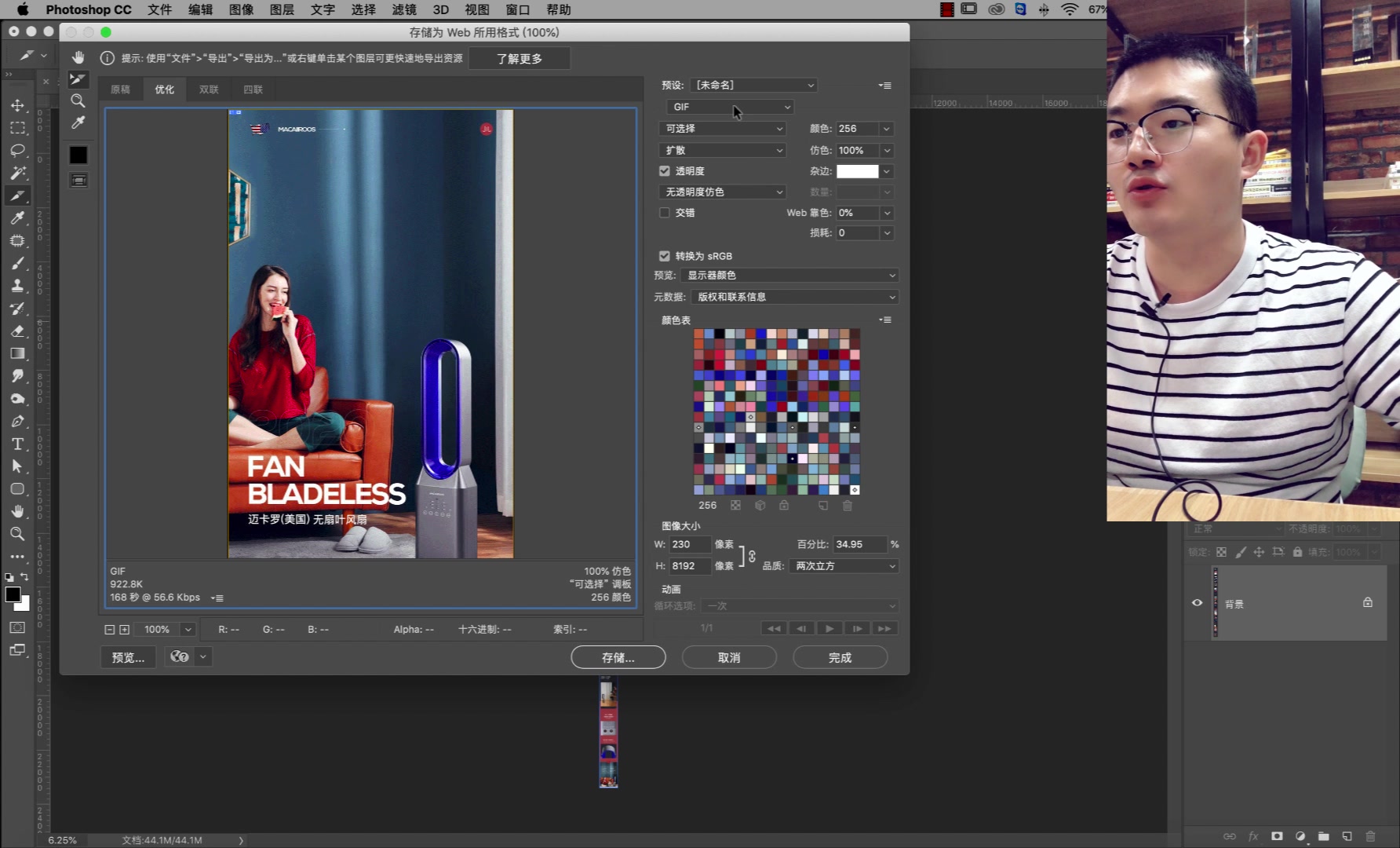Open the optimize preset options menu
The width and height of the screenshot is (1400, 848).
pos(885,85)
